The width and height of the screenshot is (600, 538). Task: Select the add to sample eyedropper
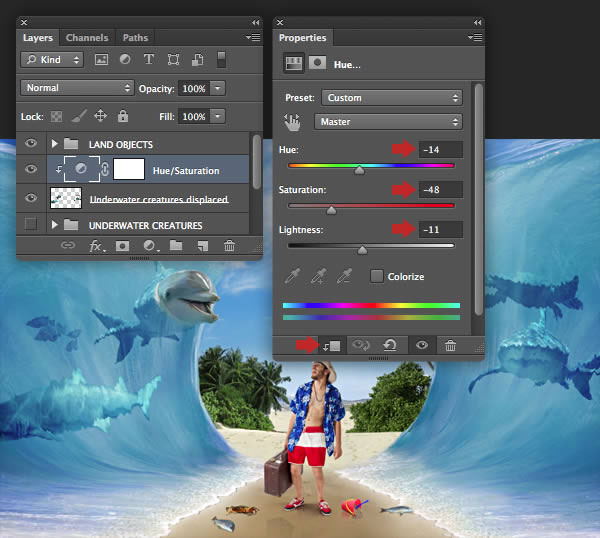(318, 276)
